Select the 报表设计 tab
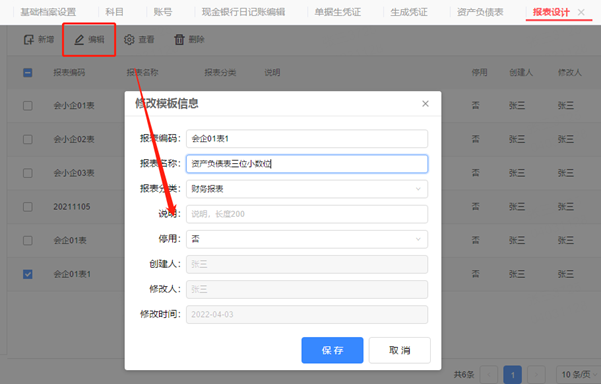Viewport: 601px width, 384px height. (551, 12)
